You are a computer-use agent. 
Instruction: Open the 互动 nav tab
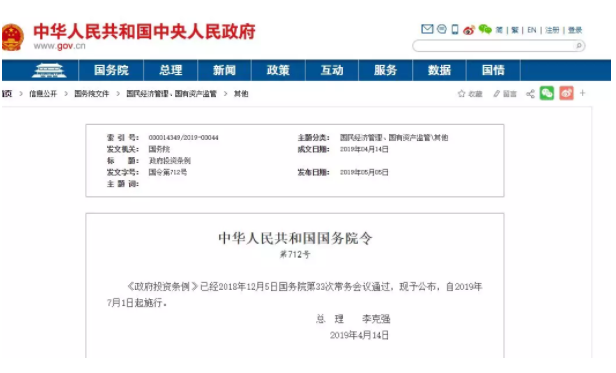click(332, 70)
